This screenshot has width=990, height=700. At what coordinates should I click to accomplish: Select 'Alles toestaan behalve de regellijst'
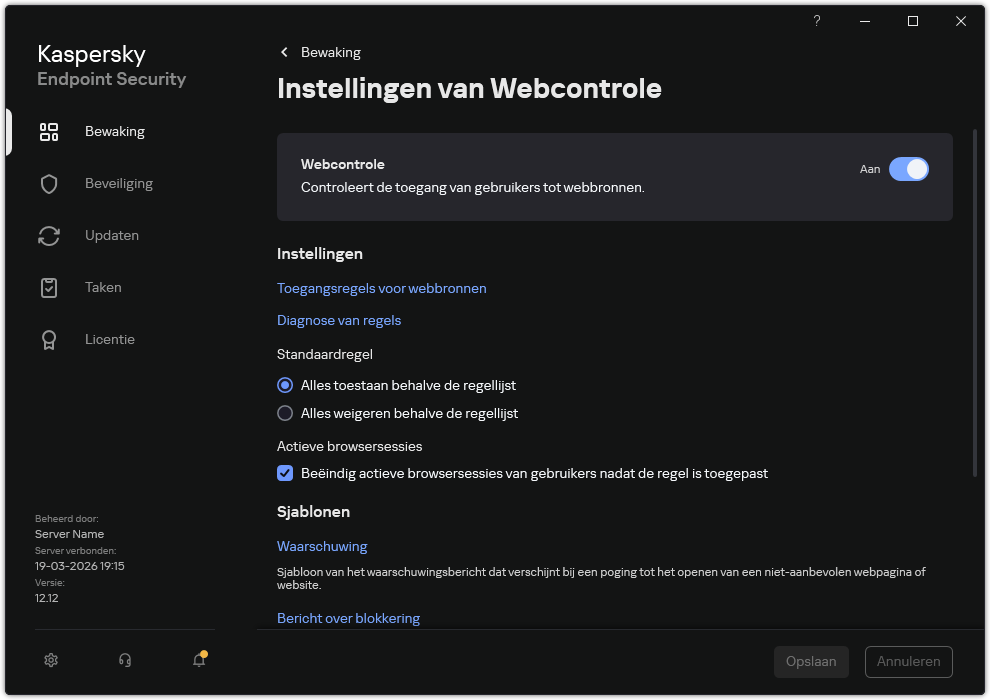pos(285,385)
